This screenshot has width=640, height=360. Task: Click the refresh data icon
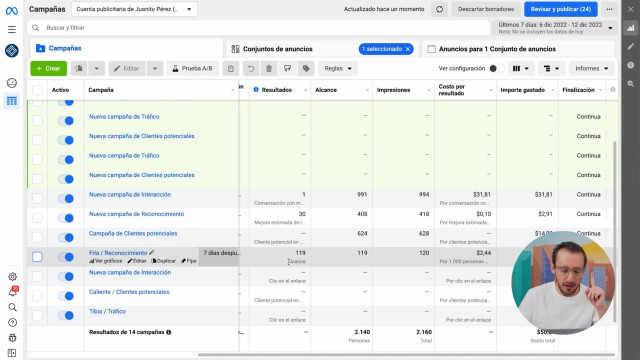coord(440,9)
